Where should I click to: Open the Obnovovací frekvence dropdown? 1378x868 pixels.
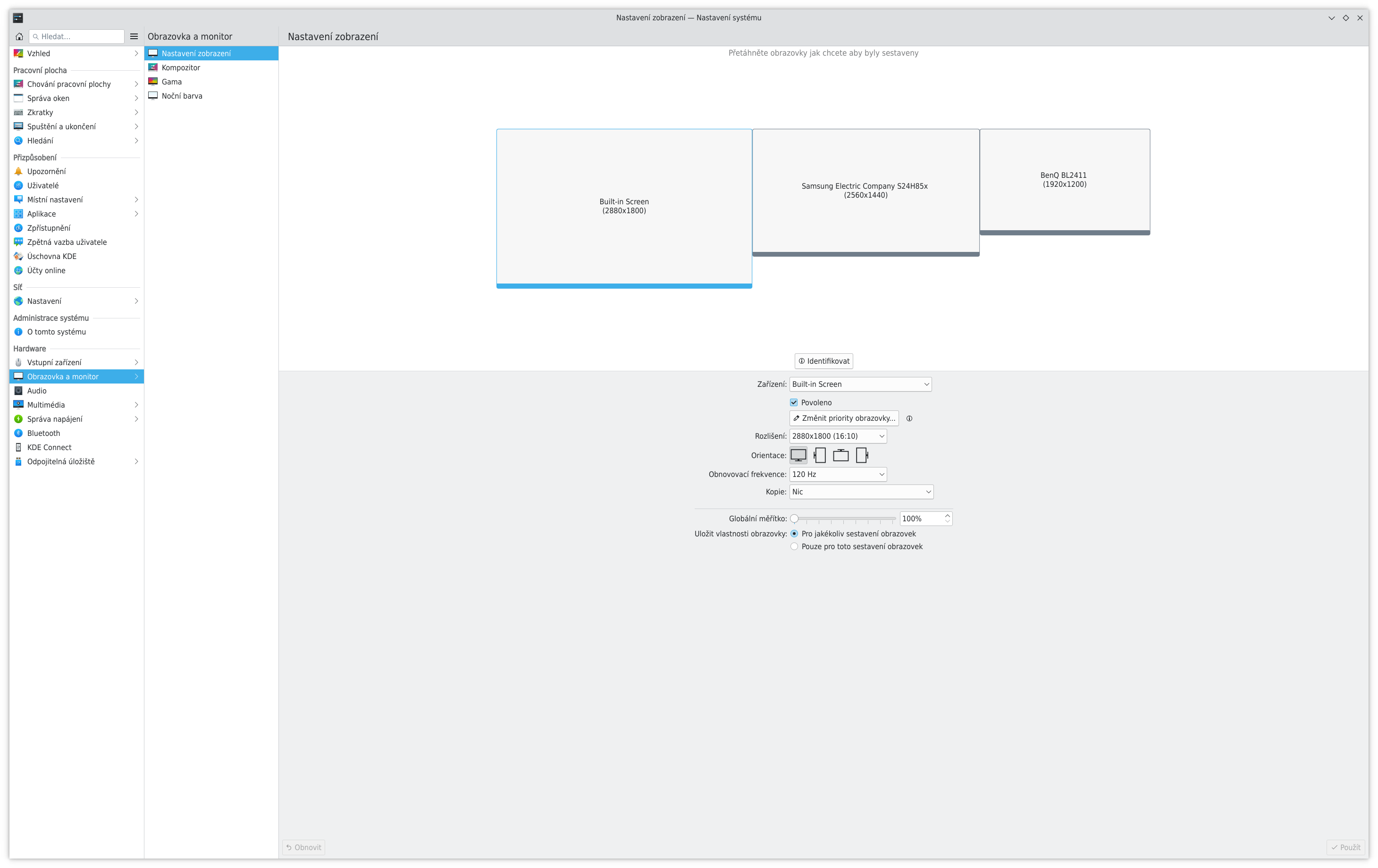click(x=838, y=475)
